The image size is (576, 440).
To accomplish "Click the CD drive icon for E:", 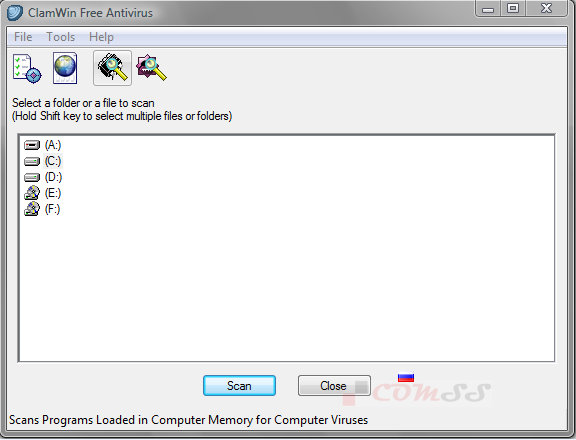I will pos(32,193).
